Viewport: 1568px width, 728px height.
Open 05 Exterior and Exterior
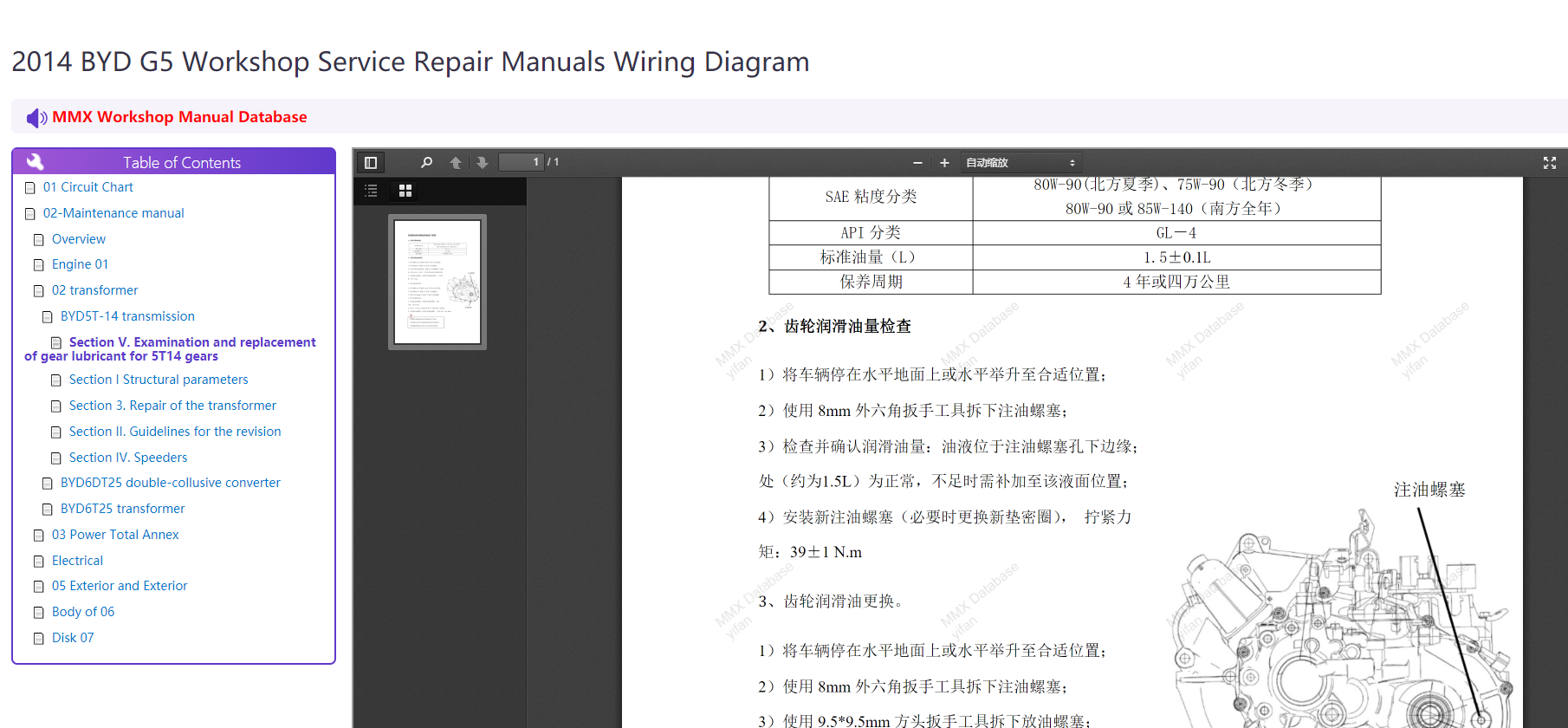click(x=120, y=586)
